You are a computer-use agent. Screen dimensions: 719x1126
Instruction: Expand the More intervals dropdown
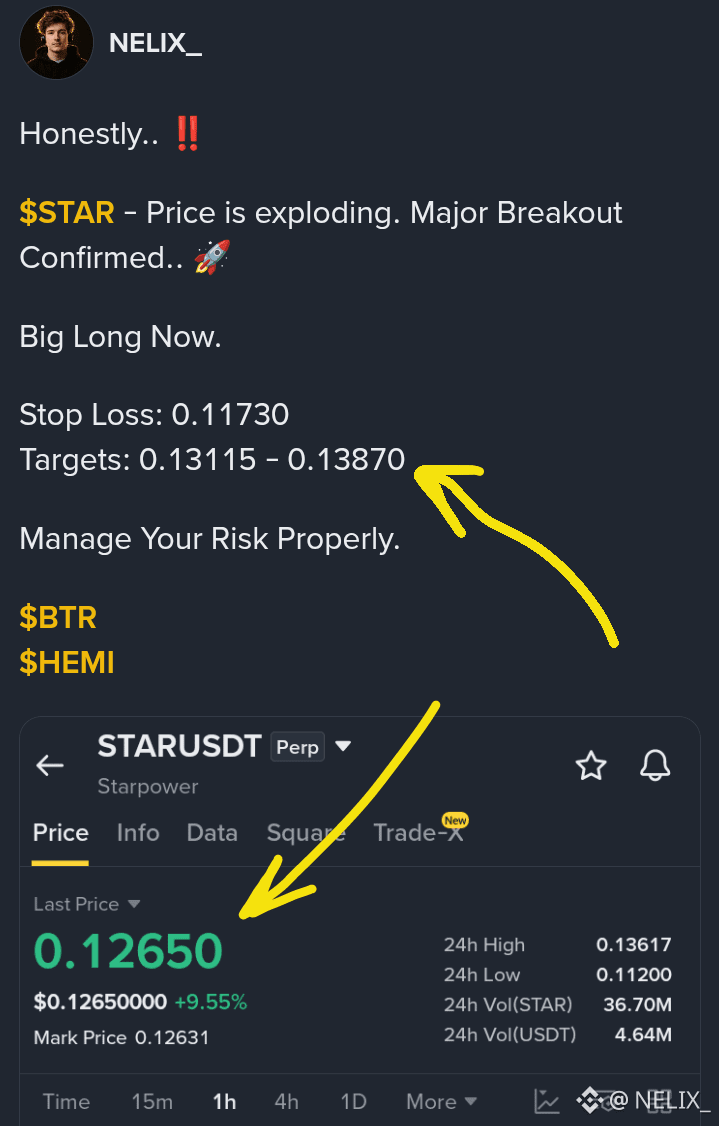[x=441, y=1102]
